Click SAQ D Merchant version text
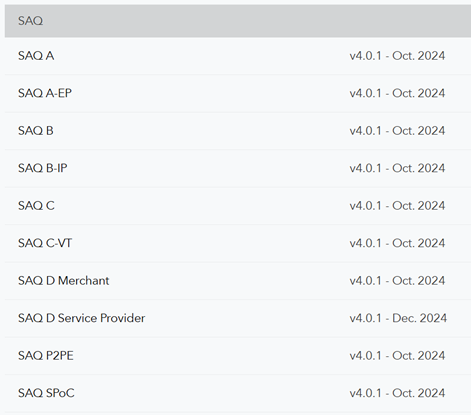471x415 pixels. pos(397,281)
